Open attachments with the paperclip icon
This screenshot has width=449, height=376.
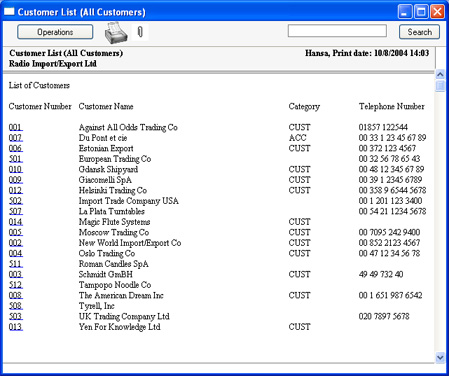pos(140,32)
